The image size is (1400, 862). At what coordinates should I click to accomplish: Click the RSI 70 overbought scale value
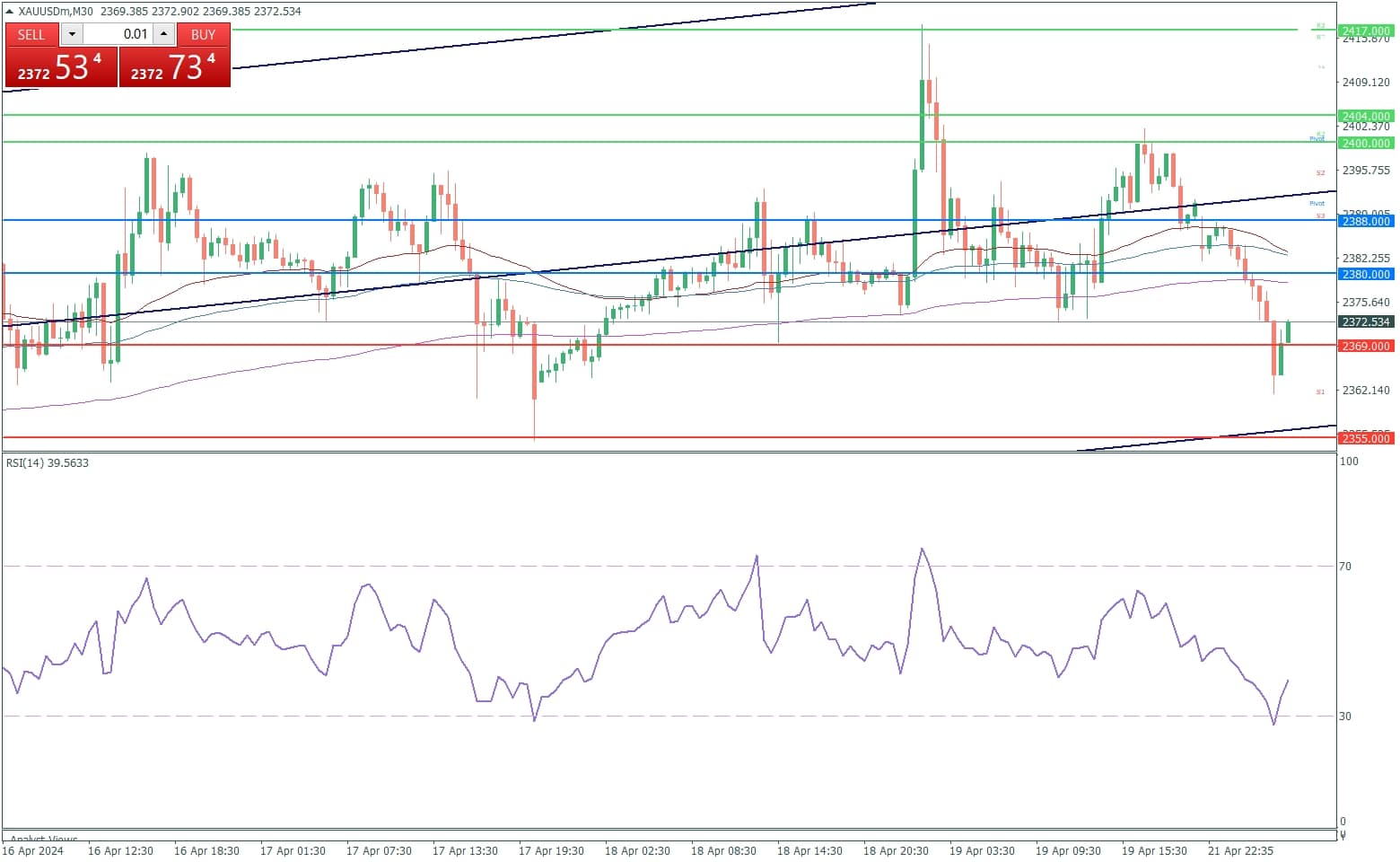(x=1345, y=567)
